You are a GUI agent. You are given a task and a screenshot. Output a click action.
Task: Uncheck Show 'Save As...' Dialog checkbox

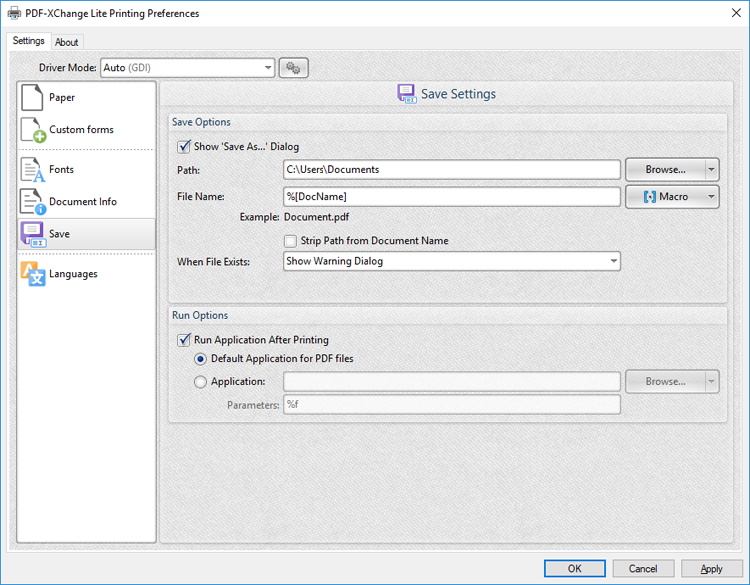coord(184,147)
